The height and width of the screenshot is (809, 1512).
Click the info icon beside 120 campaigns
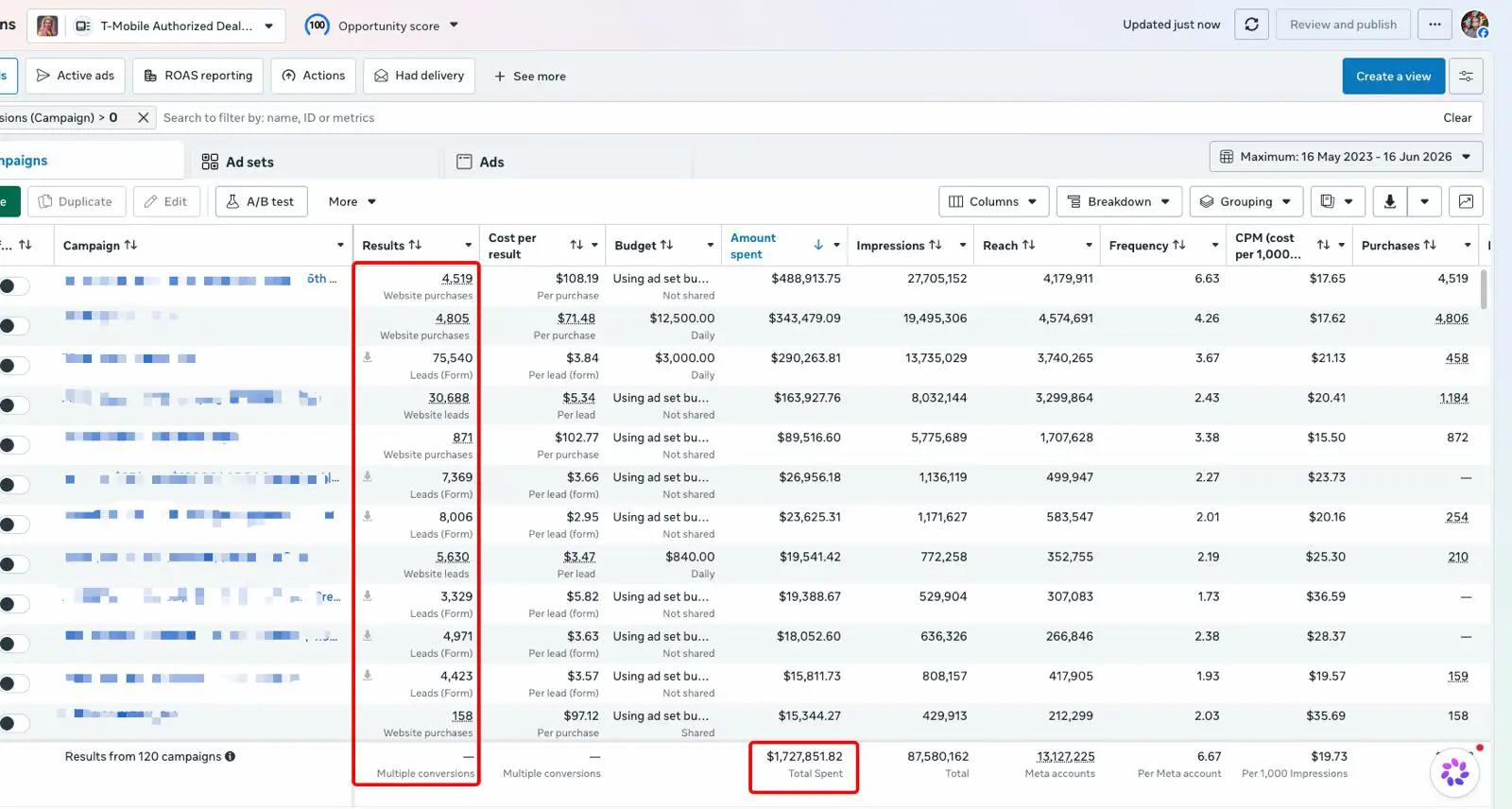pyautogui.click(x=230, y=756)
